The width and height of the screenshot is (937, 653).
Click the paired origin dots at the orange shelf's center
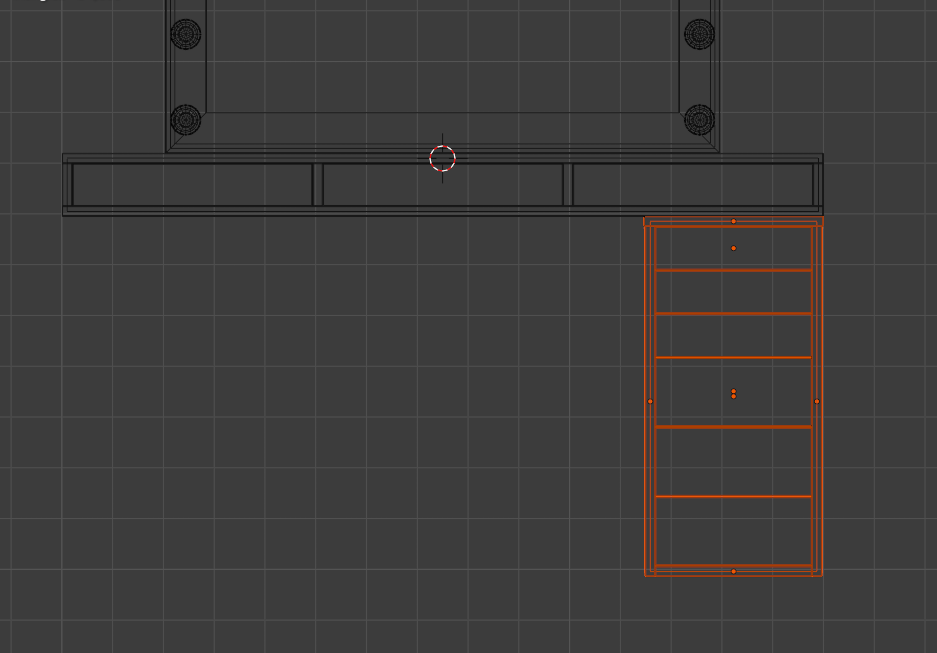click(734, 394)
